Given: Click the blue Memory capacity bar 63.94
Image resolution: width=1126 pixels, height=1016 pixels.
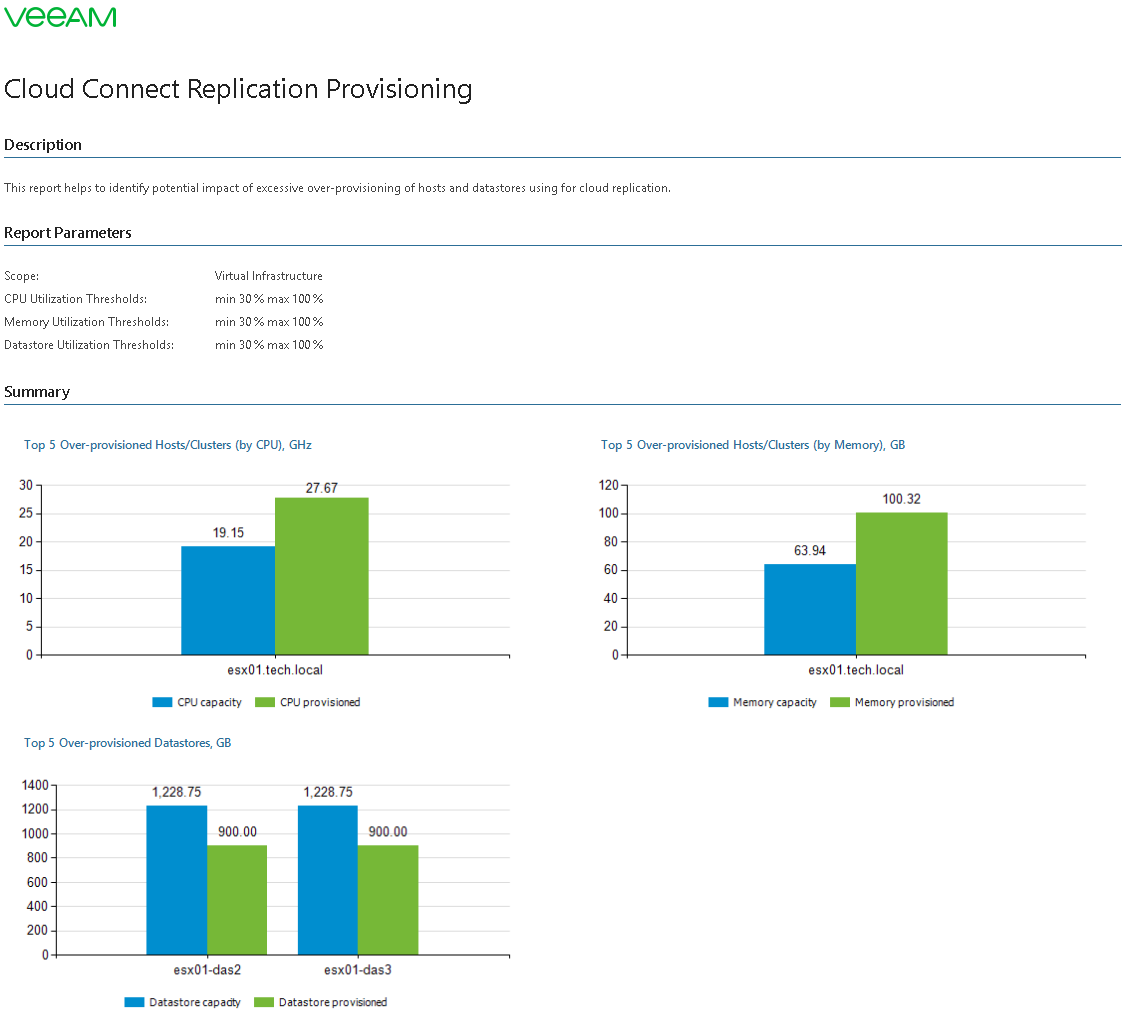Looking at the screenshot, I should tap(810, 610).
